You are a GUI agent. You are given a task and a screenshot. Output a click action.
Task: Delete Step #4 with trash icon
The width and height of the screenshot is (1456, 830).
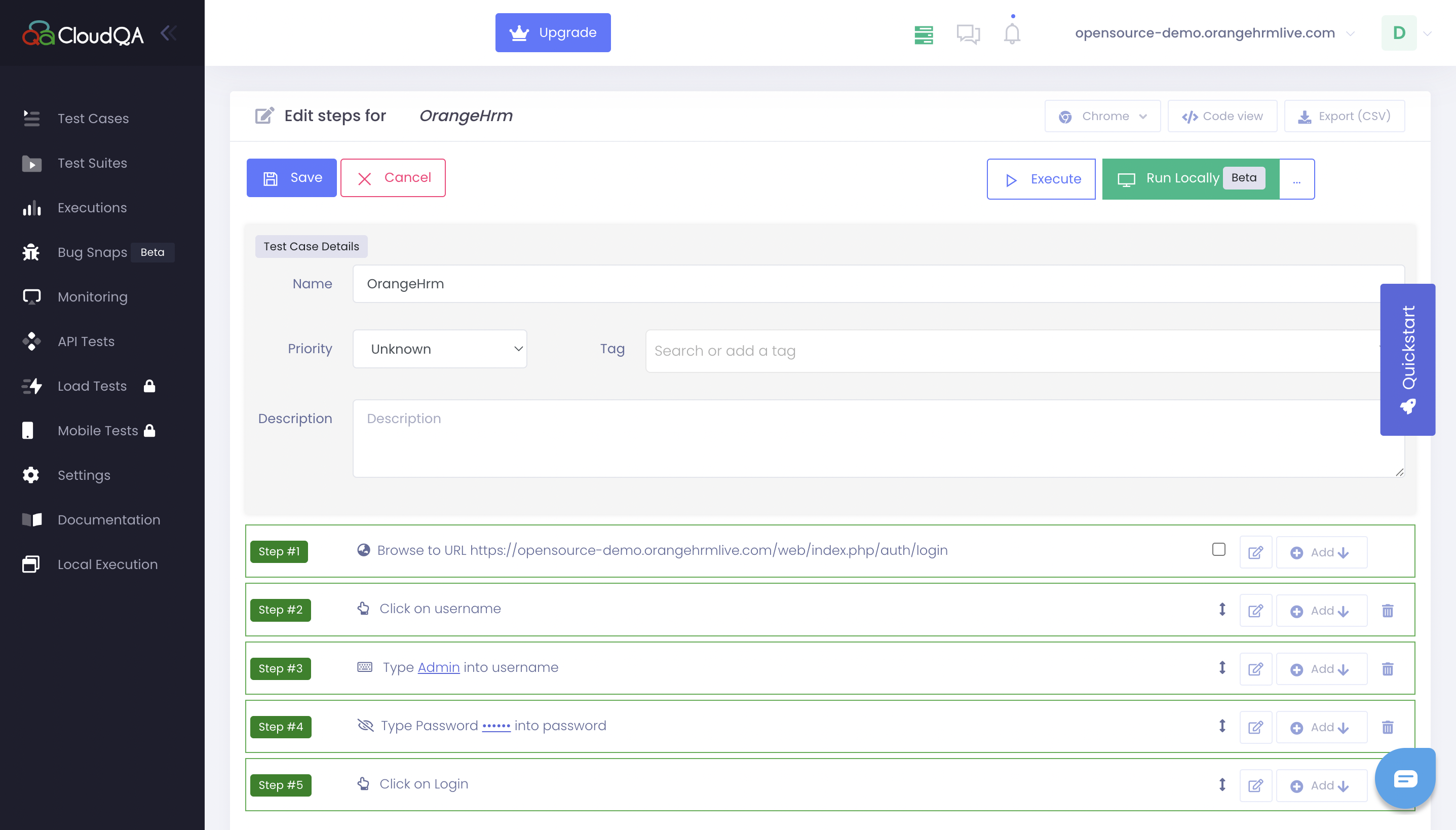click(x=1387, y=728)
